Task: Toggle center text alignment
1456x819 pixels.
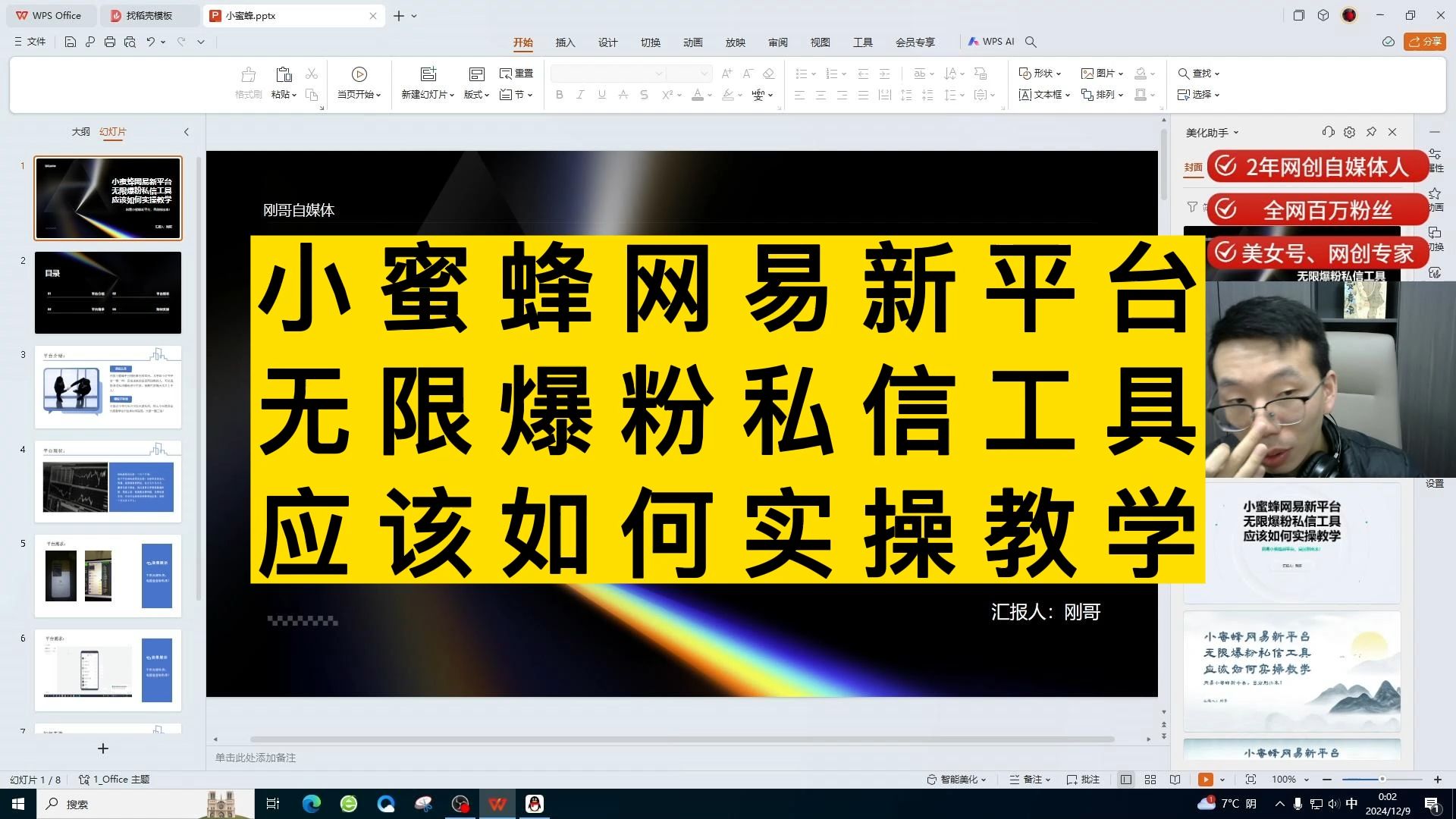Action: click(821, 95)
